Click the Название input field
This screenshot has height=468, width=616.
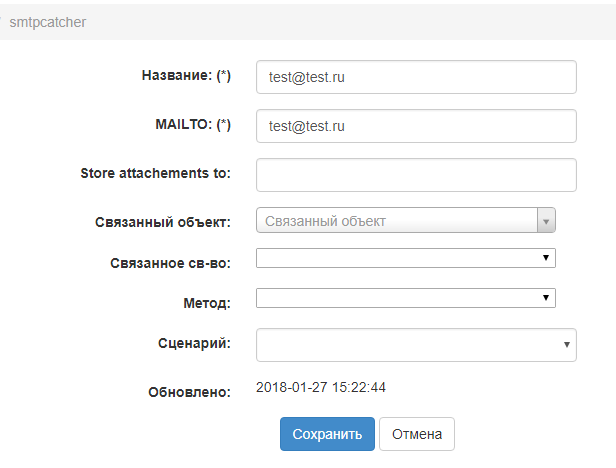pyautogui.click(x=416, y=76)
